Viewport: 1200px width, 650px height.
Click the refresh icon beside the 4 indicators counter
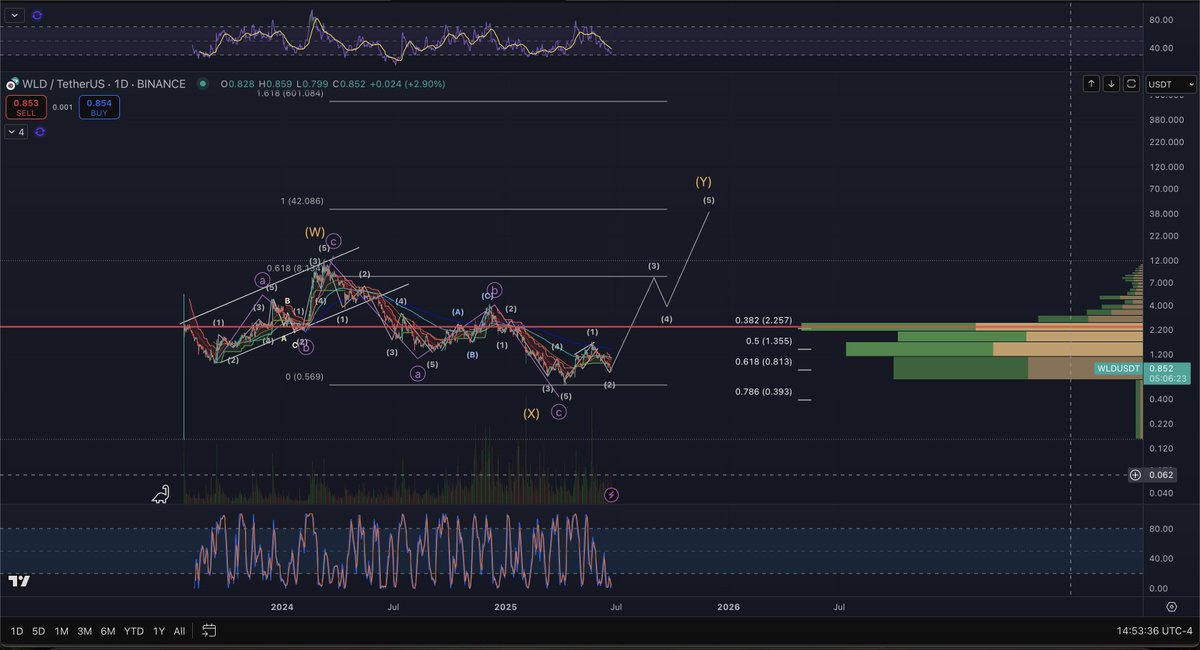(42, 132)
